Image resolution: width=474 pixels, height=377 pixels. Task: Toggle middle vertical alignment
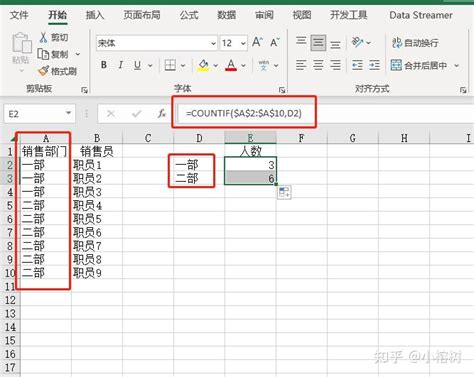[x=318, y=42]
